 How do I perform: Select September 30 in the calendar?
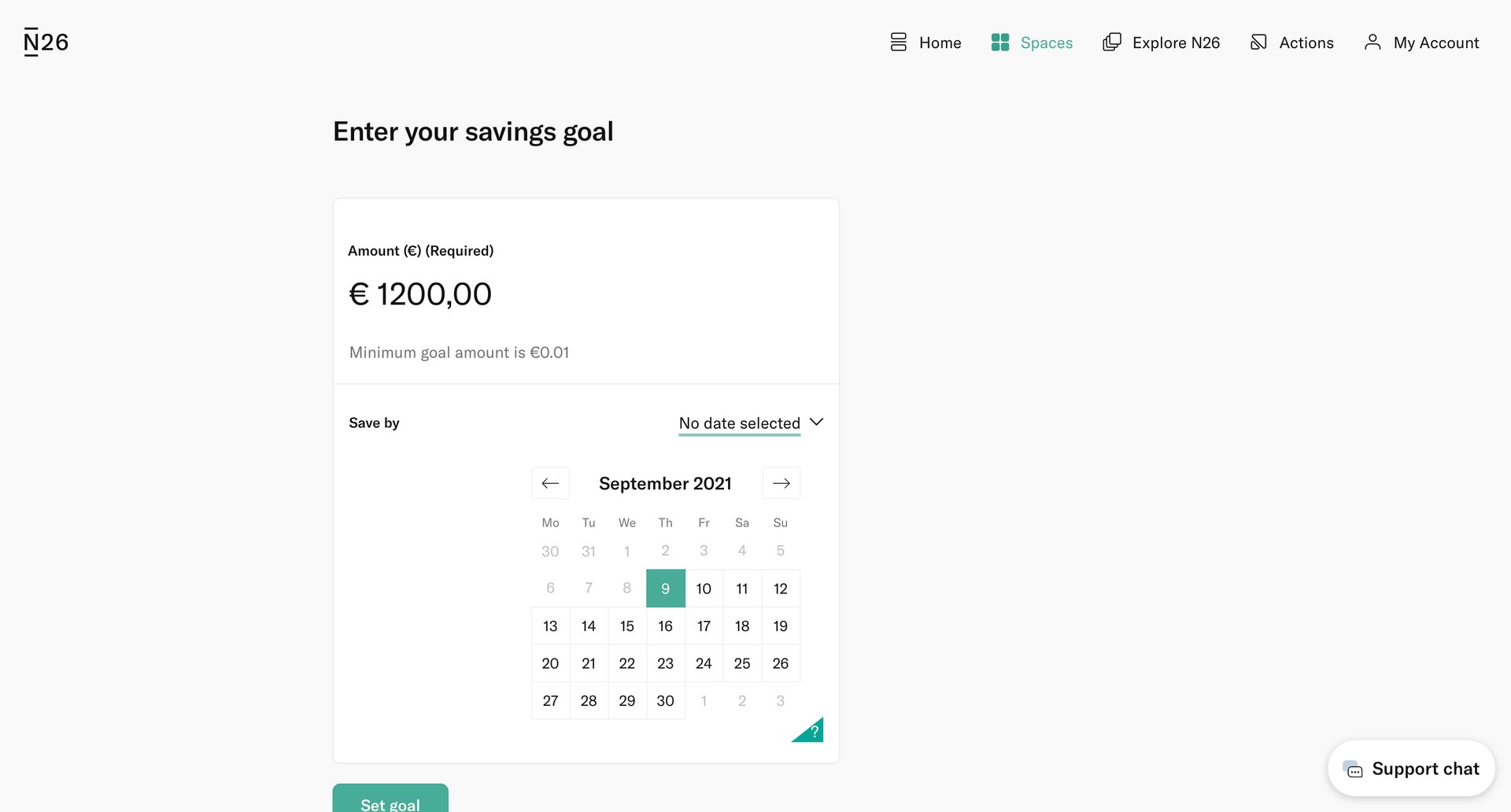click(665, 700)
